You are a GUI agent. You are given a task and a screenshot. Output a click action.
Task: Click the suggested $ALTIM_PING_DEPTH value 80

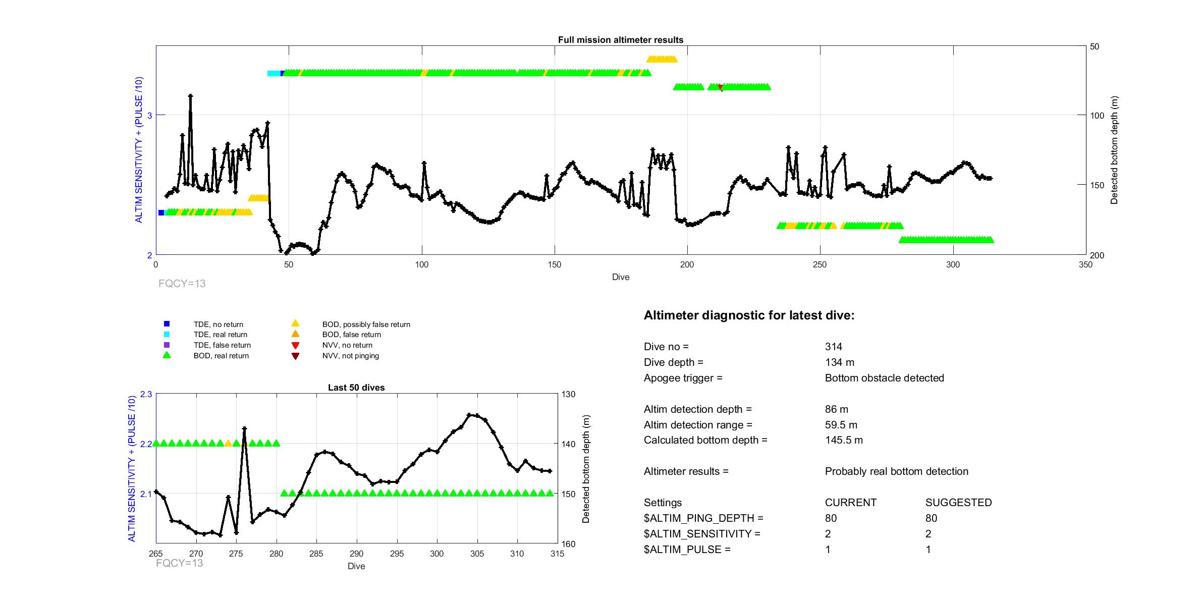click(x=933, y=518)
